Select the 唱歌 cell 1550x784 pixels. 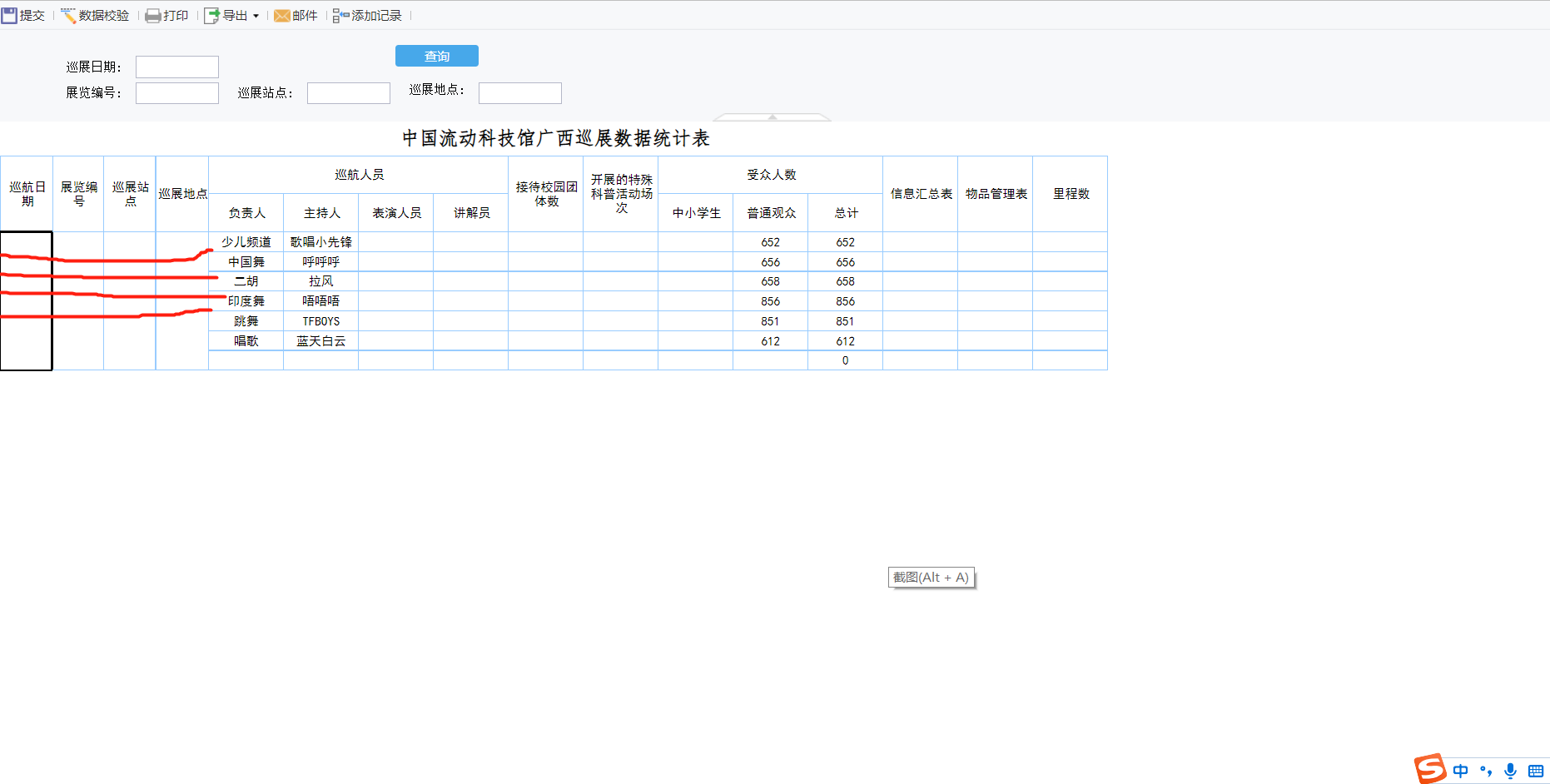246,341
